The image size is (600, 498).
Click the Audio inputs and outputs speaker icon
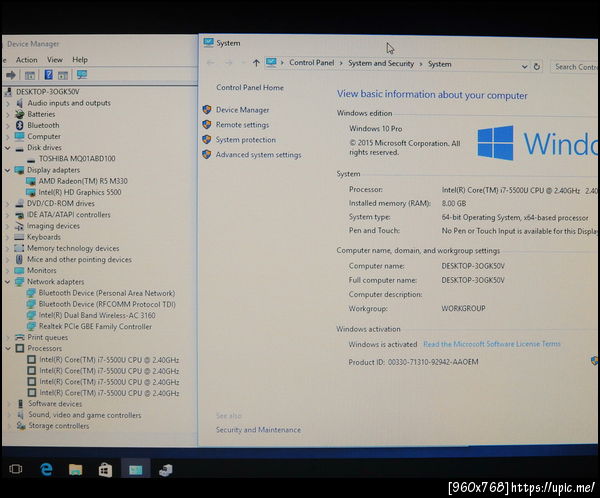pyautogui.click(x=20, y=103)
